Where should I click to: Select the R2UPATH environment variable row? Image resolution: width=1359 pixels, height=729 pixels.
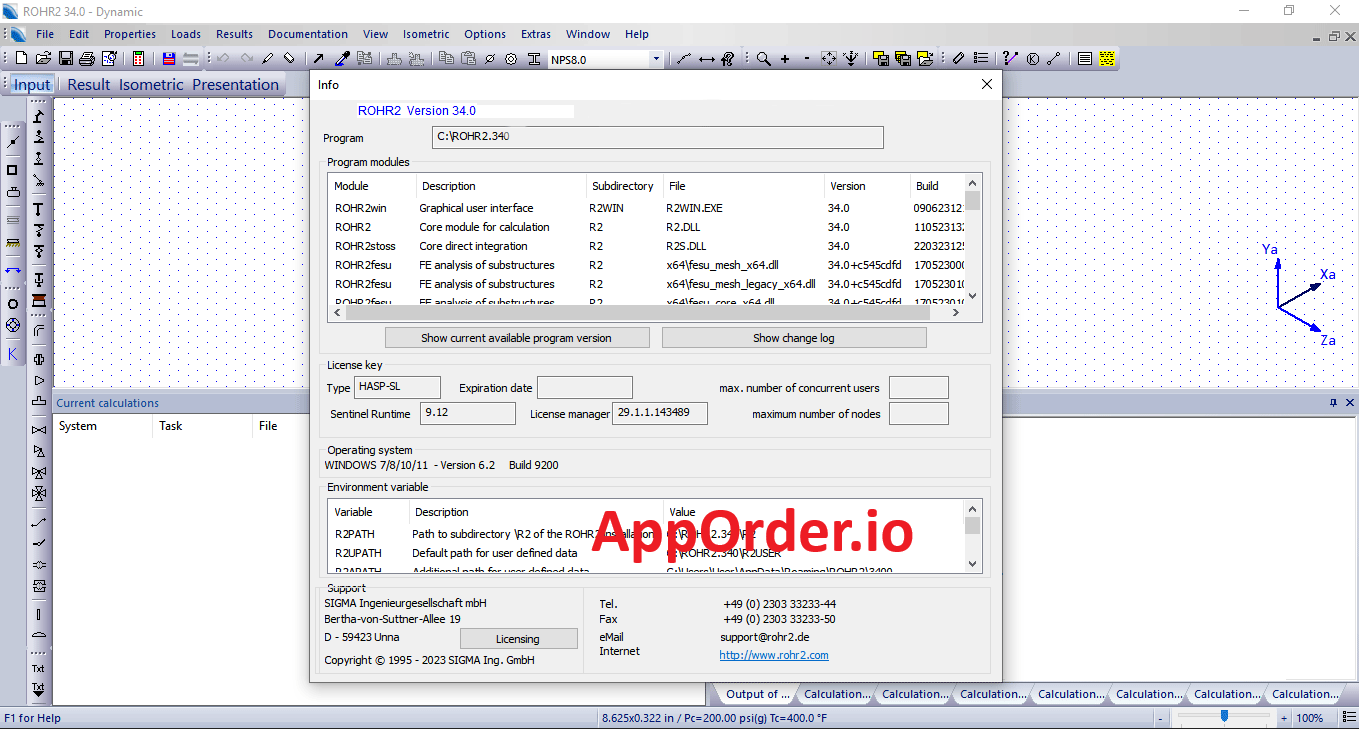[647, 553]
